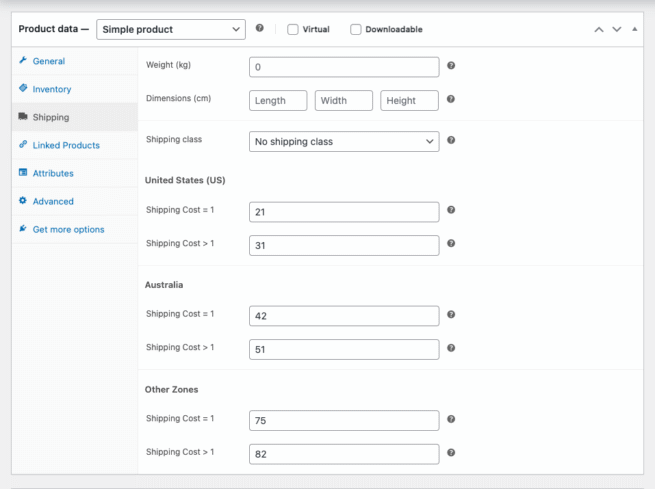
Task: Go to the Advanced tab
Action: (x=53, y=202)
